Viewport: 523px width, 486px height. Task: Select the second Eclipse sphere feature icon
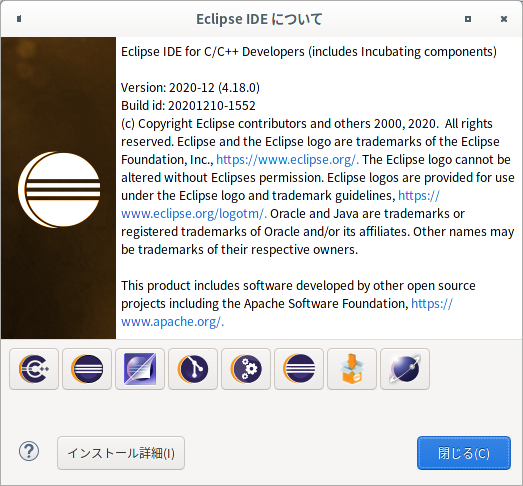[299, 369]
